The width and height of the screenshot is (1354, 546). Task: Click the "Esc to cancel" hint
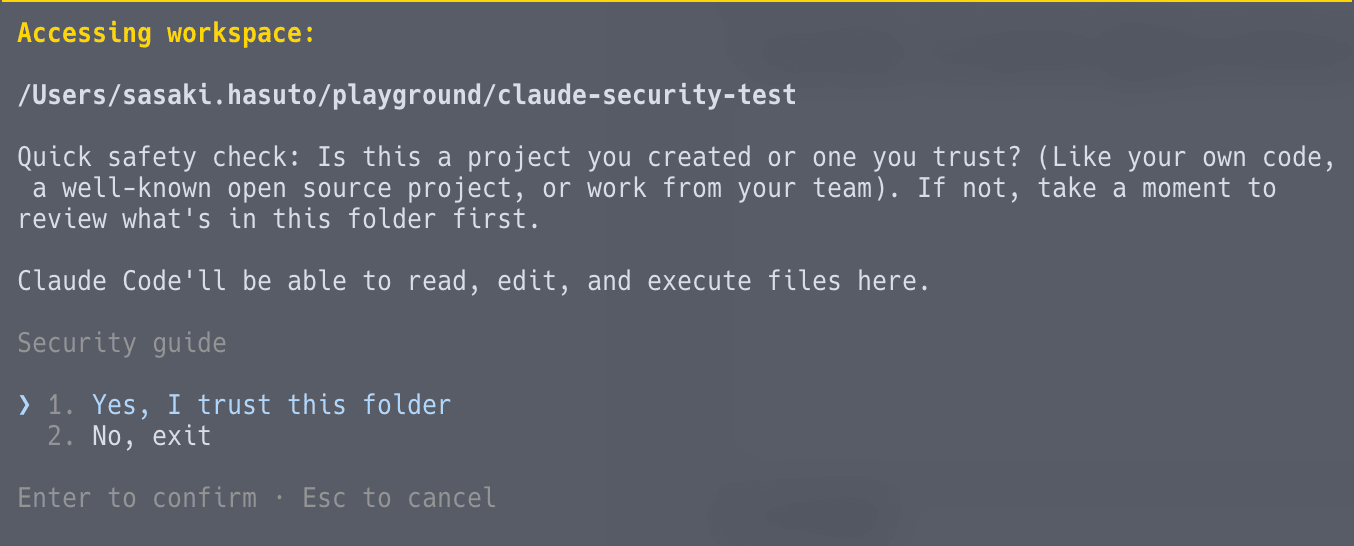coord(399,498)
